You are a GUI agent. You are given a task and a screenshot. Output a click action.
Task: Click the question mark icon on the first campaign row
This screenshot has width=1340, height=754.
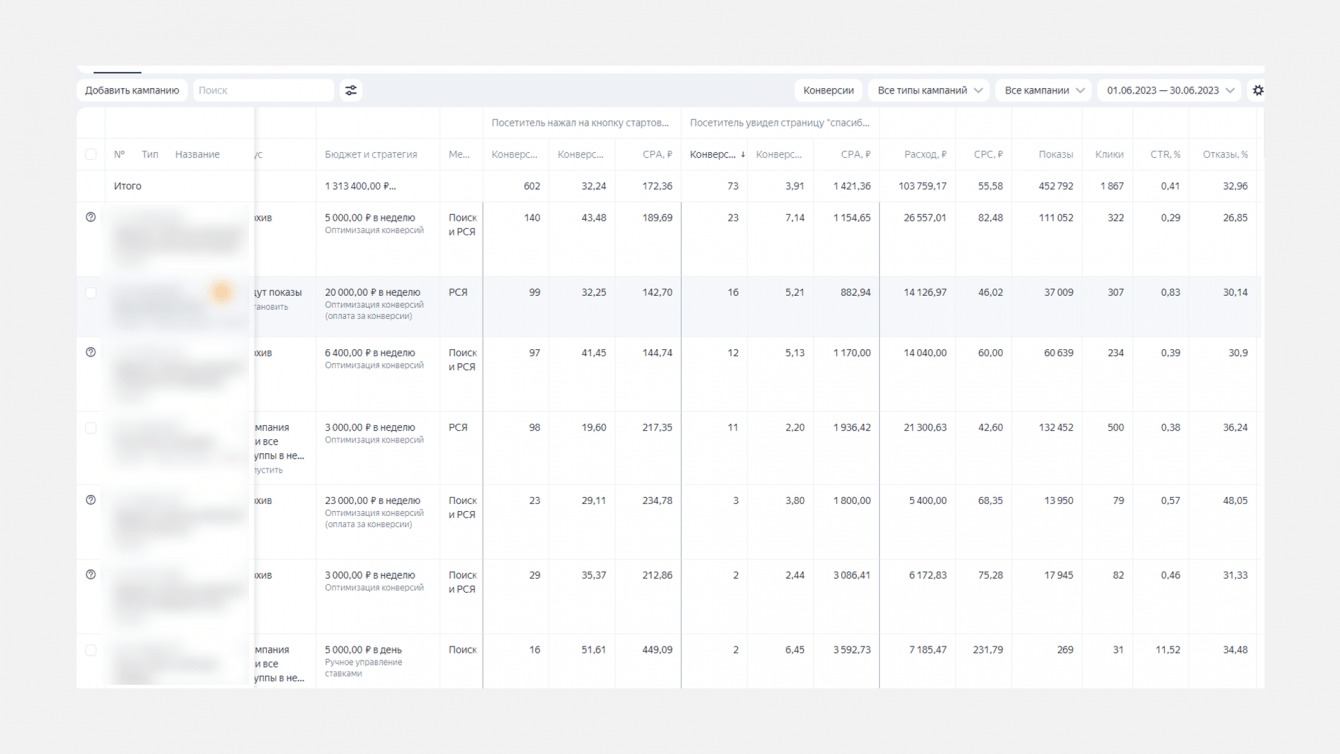[x=91, y=218]
